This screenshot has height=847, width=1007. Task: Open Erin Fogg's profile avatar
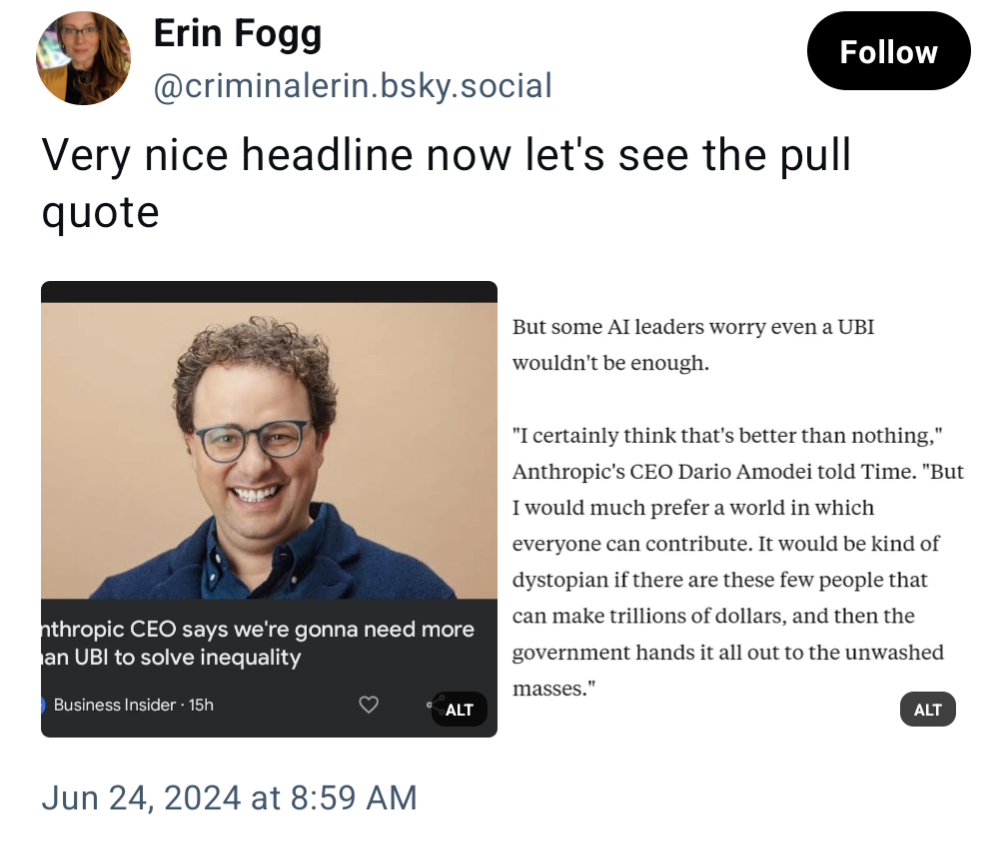point(84,58)
